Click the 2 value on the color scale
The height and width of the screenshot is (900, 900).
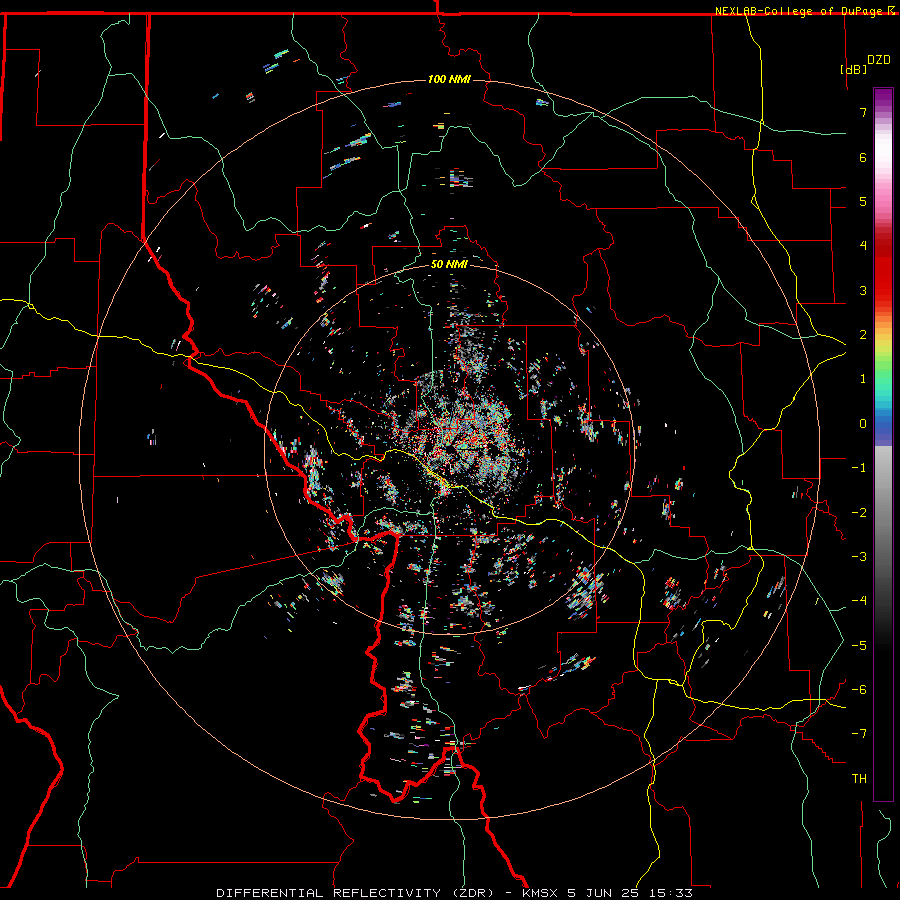click(863, 335)
